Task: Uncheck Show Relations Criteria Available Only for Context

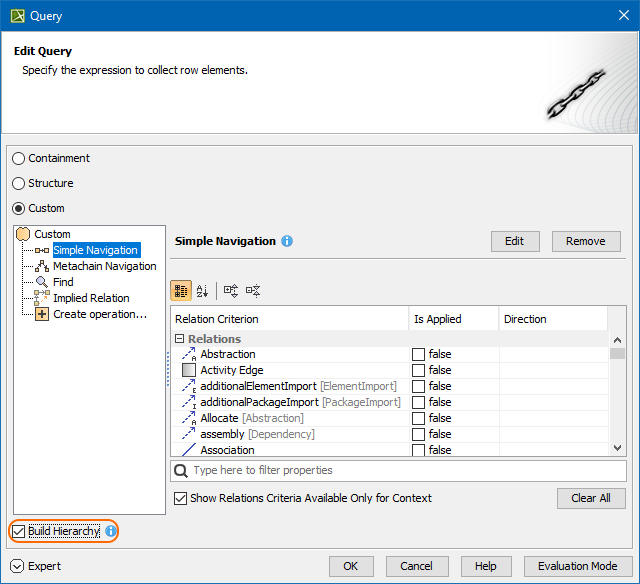Action: pos(181,498)
